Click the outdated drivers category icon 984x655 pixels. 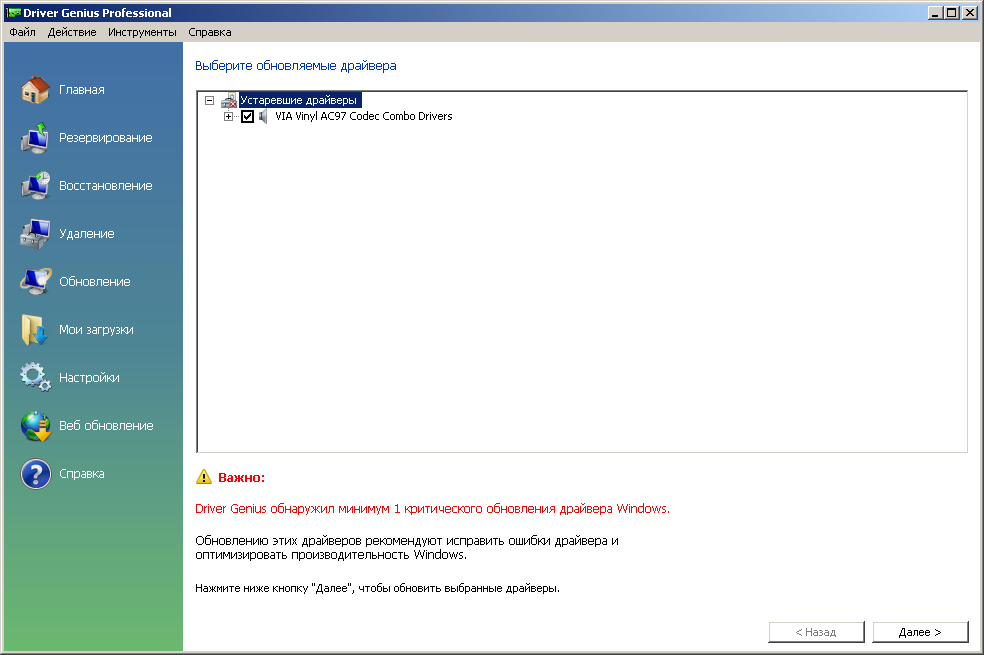228,100
